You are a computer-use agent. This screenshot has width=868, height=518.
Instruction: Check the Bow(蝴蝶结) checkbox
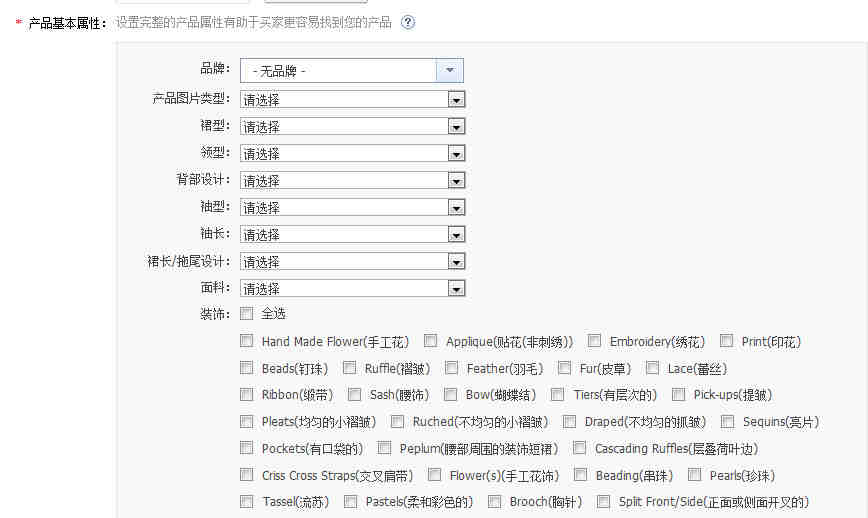coord(451,394)
